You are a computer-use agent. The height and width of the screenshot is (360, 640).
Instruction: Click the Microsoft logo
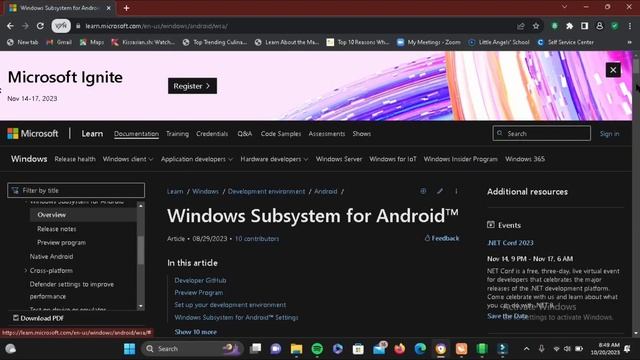[x=33, y=133]
